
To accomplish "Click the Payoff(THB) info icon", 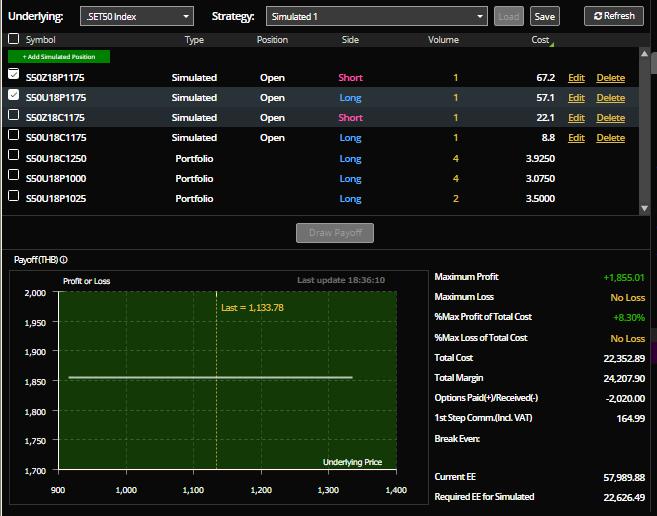I will coord(64,260).
